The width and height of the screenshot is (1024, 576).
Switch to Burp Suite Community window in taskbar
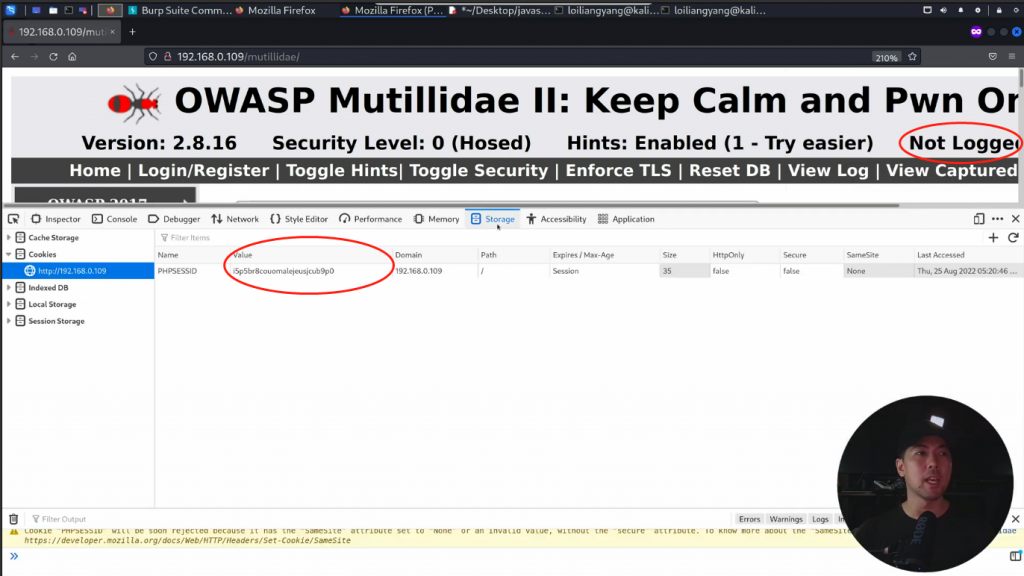point(180,10)
